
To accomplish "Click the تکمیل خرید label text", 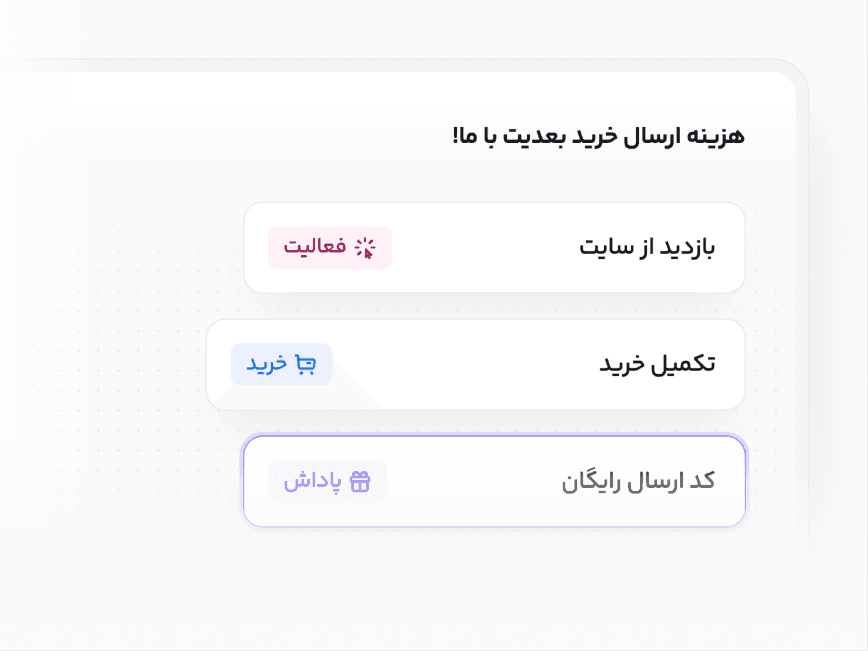I will (658, 364).
